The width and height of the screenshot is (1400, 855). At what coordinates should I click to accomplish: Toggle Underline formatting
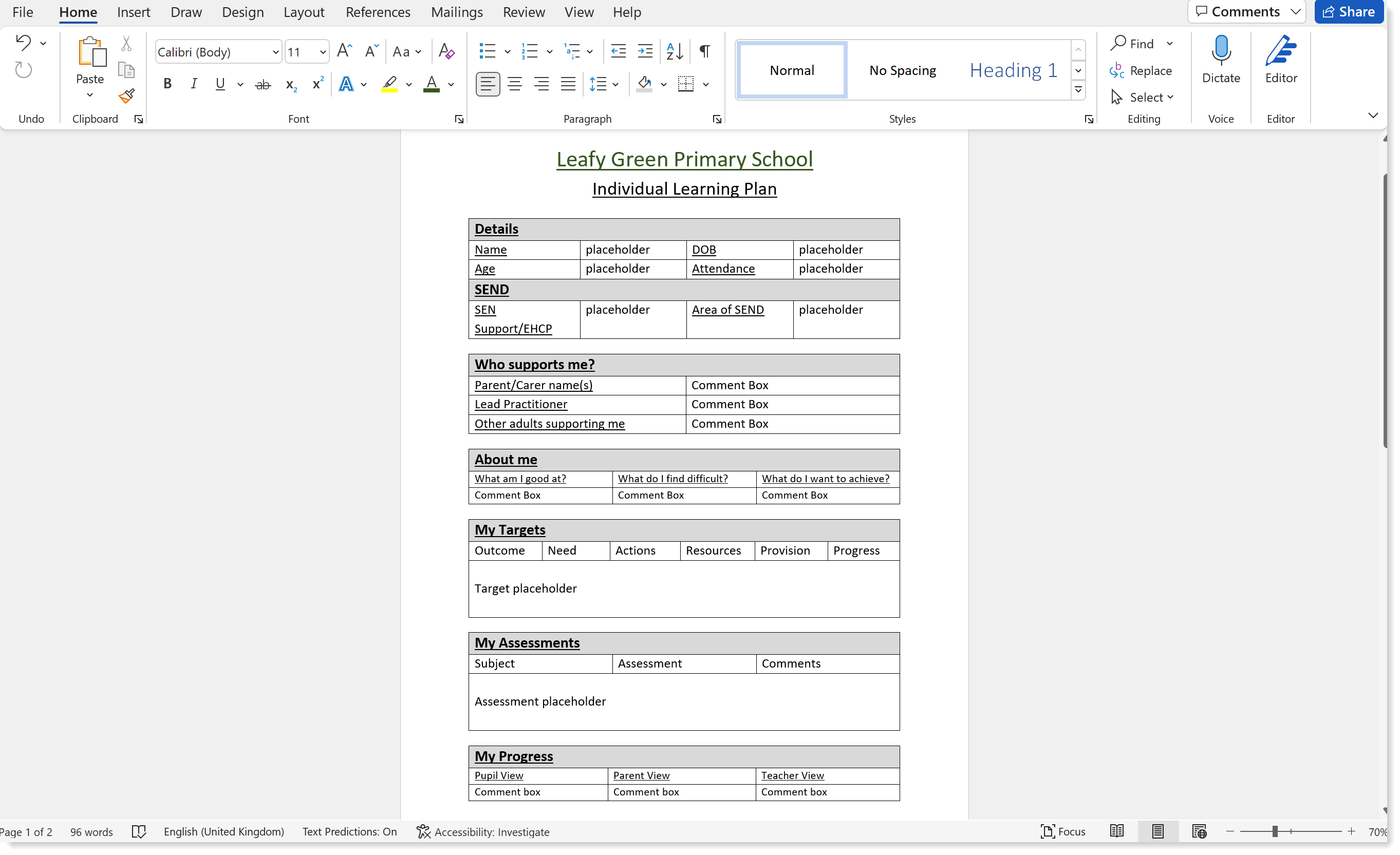tap(220, 84)
